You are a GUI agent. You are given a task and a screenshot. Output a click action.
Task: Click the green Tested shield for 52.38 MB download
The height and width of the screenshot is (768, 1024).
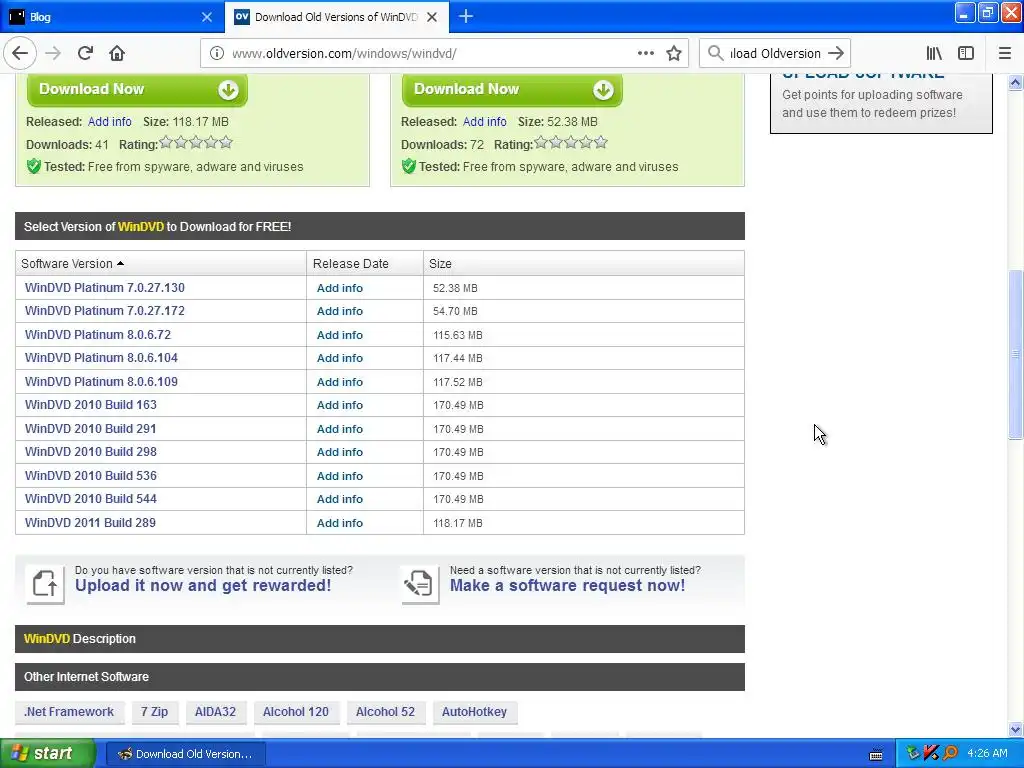coord(409,167)
